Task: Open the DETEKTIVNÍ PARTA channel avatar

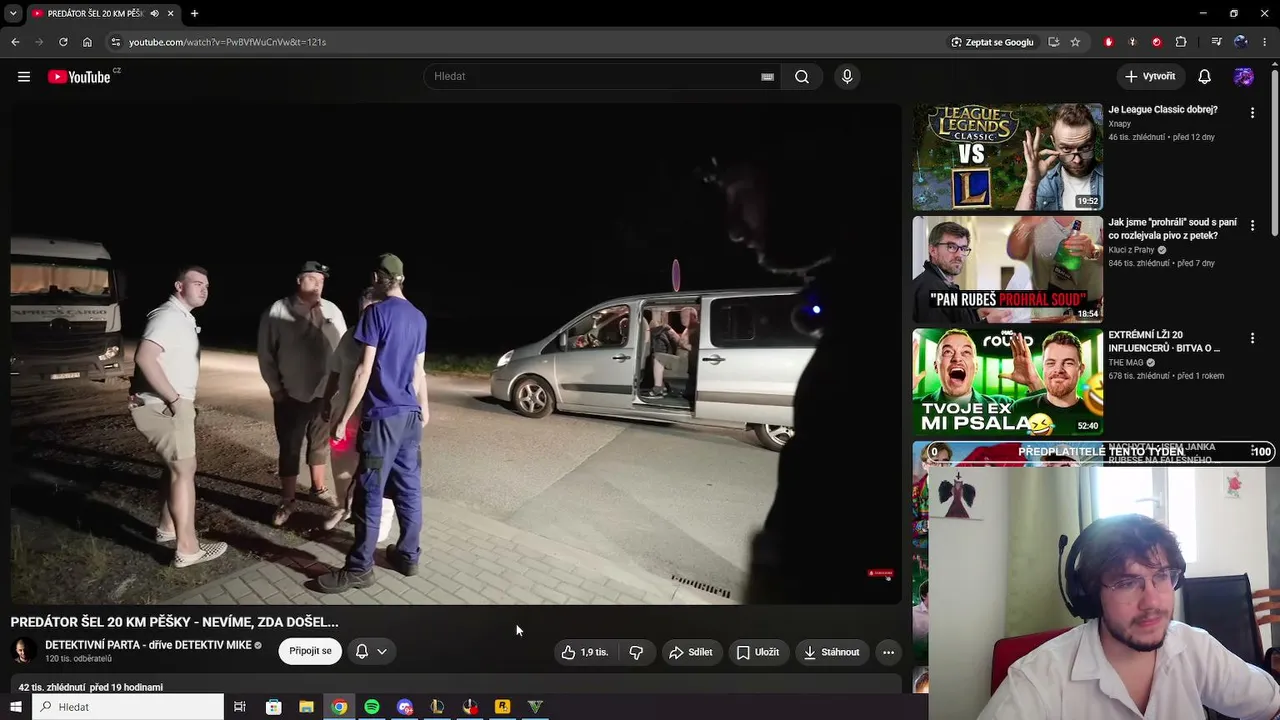Action: [23, 651]
